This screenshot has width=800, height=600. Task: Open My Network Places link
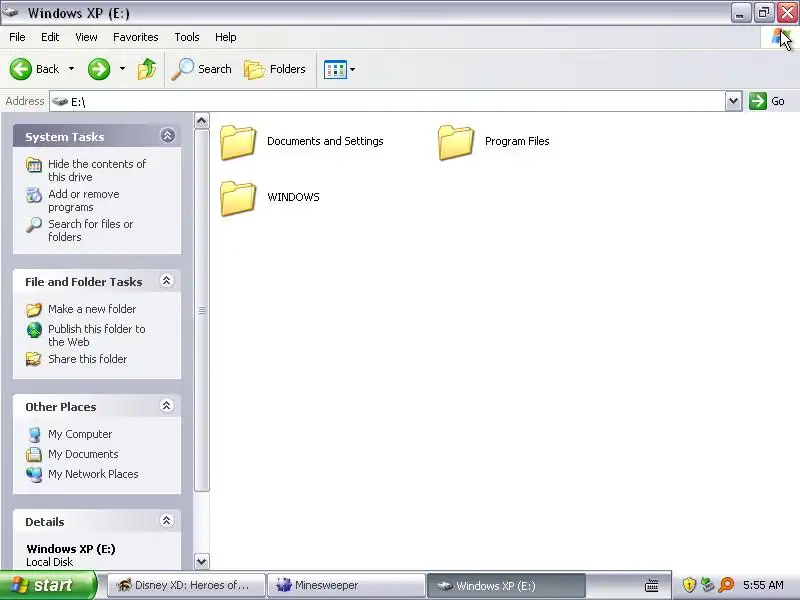point(93,474)
